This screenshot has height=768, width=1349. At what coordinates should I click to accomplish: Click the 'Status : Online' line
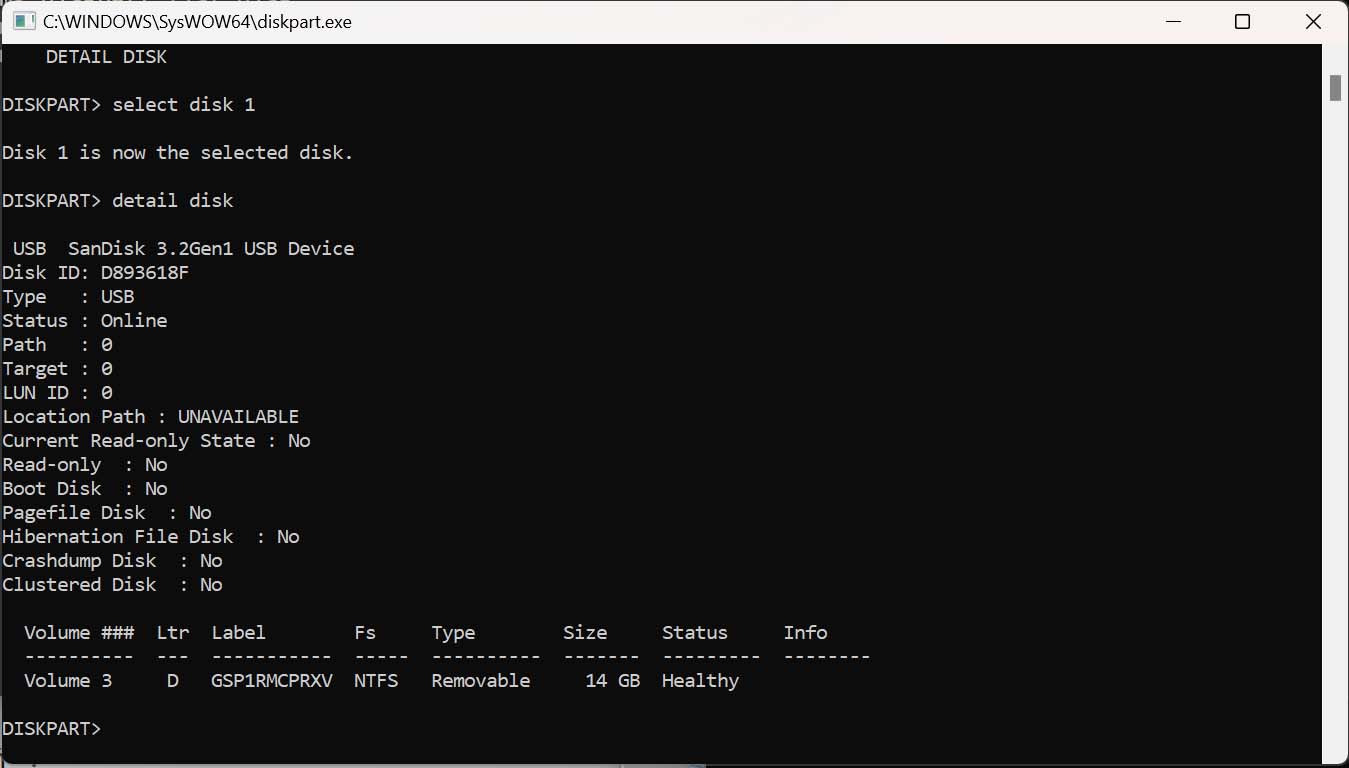(85, 321)
